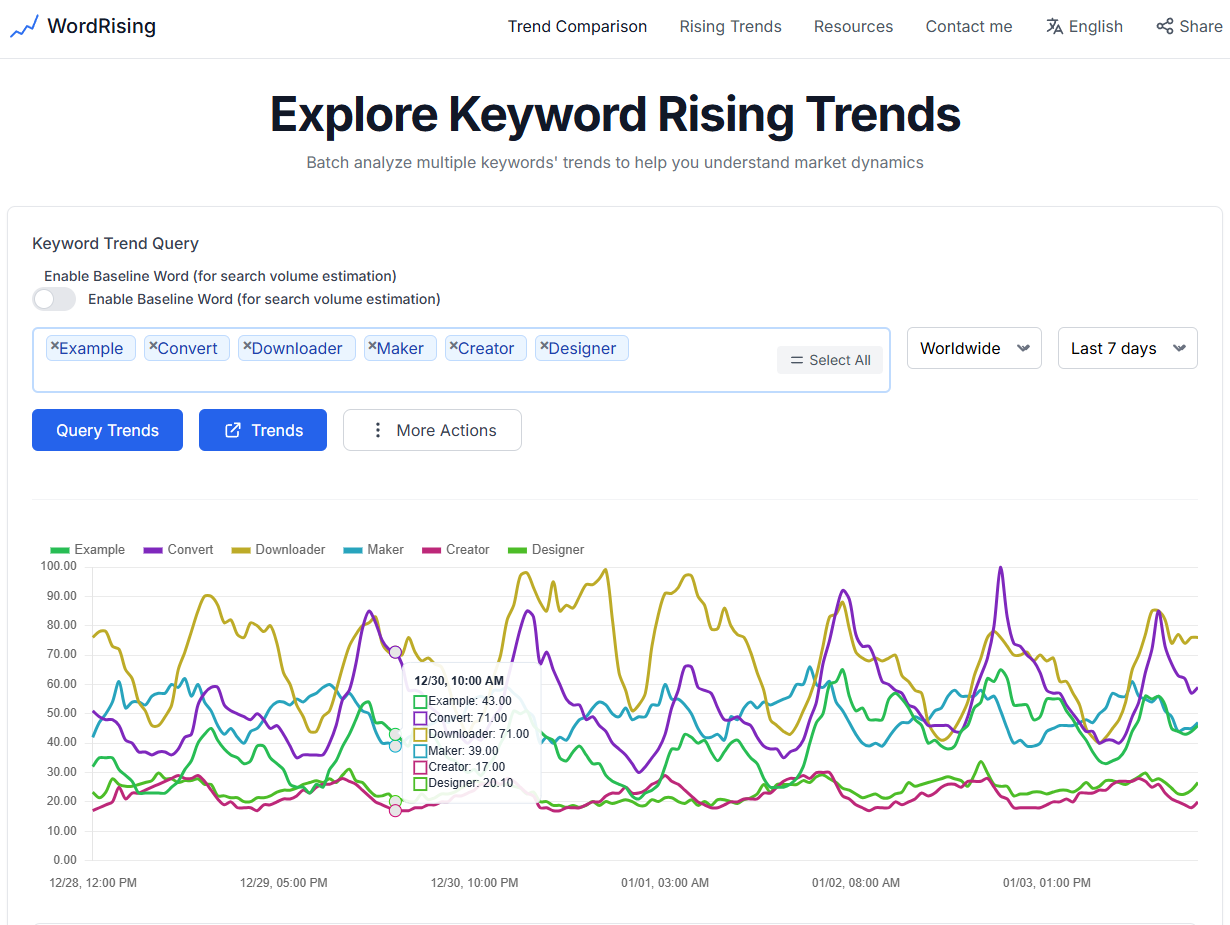Remove the Downloader keyword tag

coord(247,346)
